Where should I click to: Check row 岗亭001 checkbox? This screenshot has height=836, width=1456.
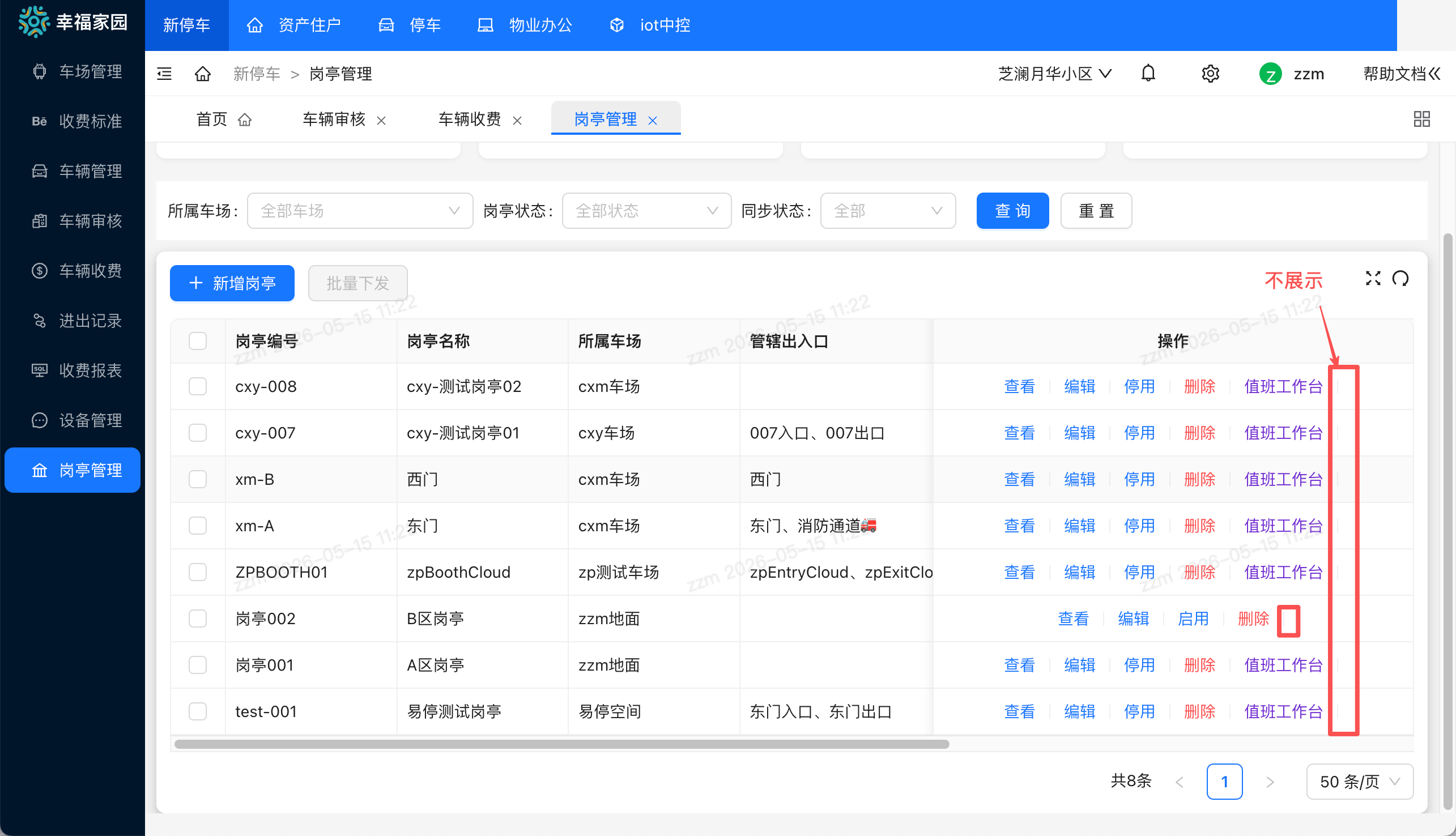pyautogui.click(x=198, y=666)
